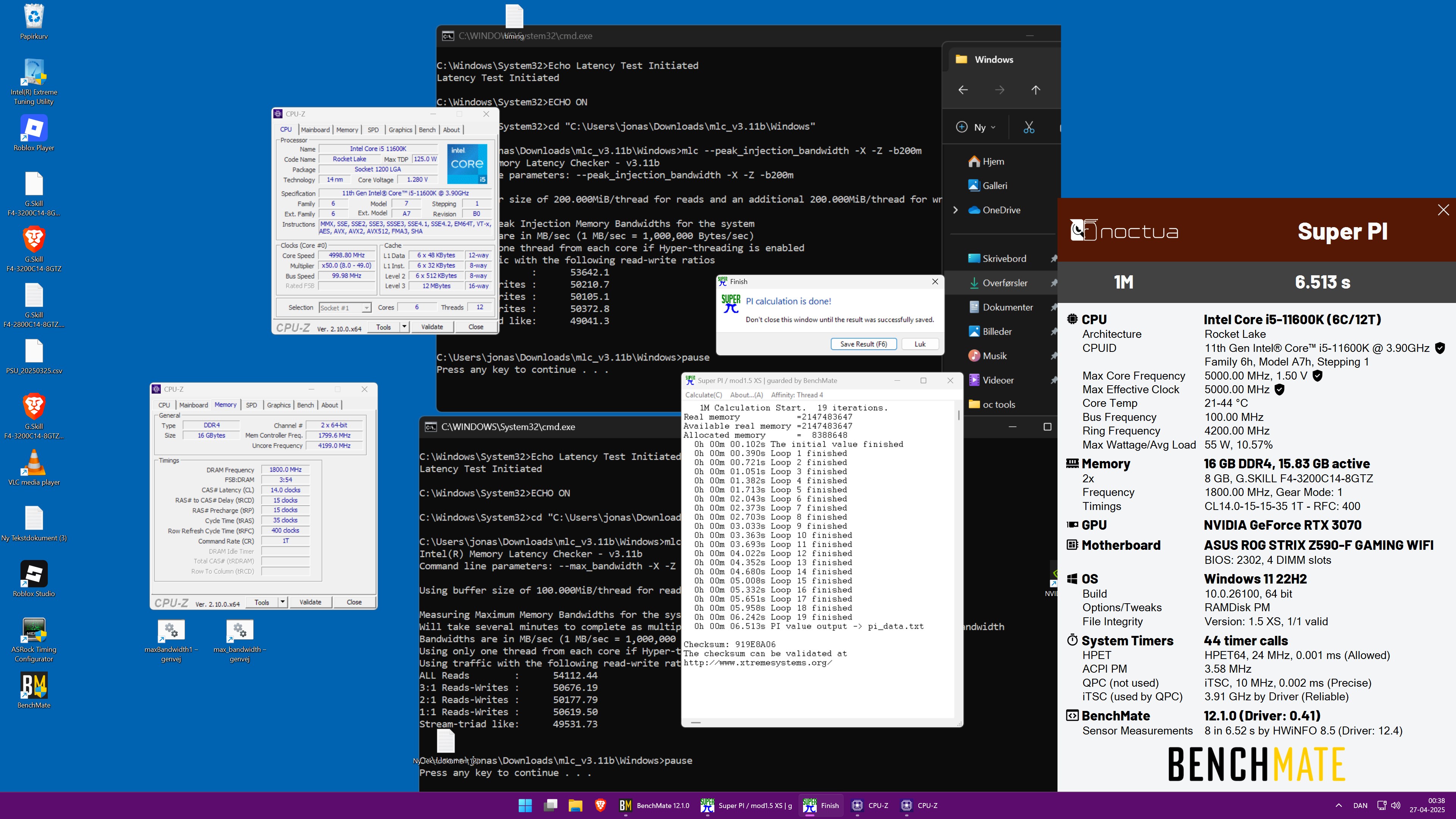This screenshot has width=1456, height=819.
Task: Launch the Roblox Player desktop icon
Action: (34, 133)
